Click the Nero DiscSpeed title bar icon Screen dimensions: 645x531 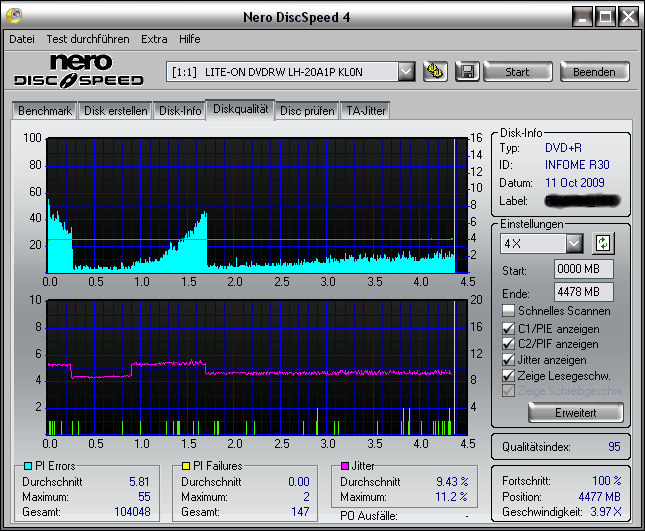[14, 16]
